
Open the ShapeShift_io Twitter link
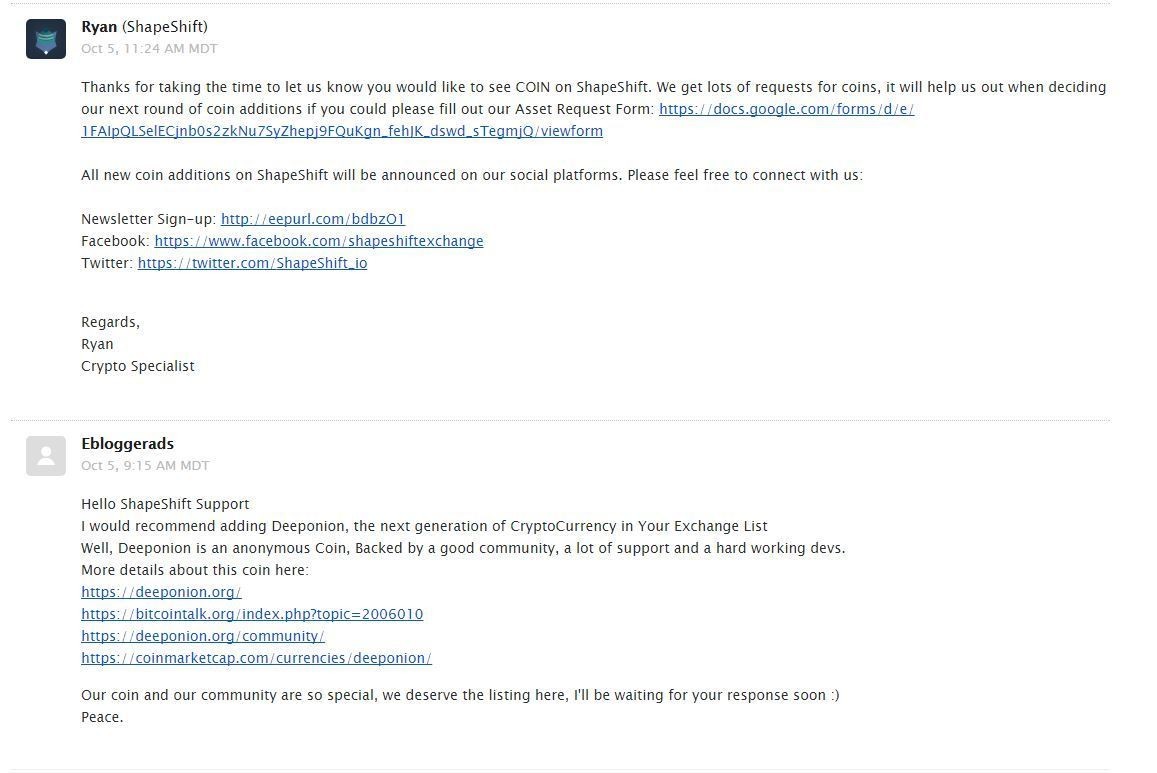pyautogui.click(x=252, y=263)
